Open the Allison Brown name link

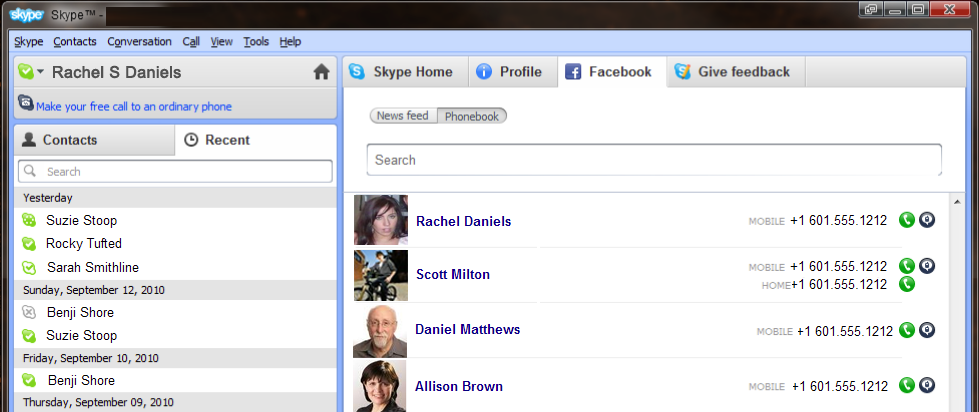[x=459, y=386]
